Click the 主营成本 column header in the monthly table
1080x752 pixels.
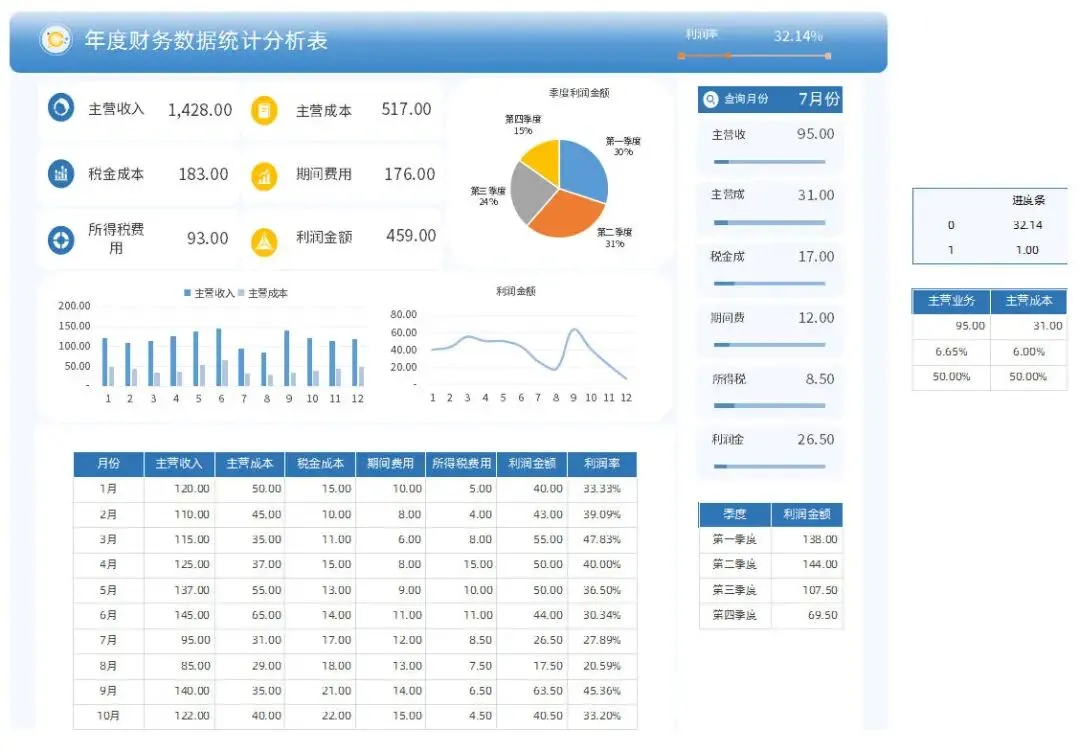pyautogui.click(x=250, y=463)
